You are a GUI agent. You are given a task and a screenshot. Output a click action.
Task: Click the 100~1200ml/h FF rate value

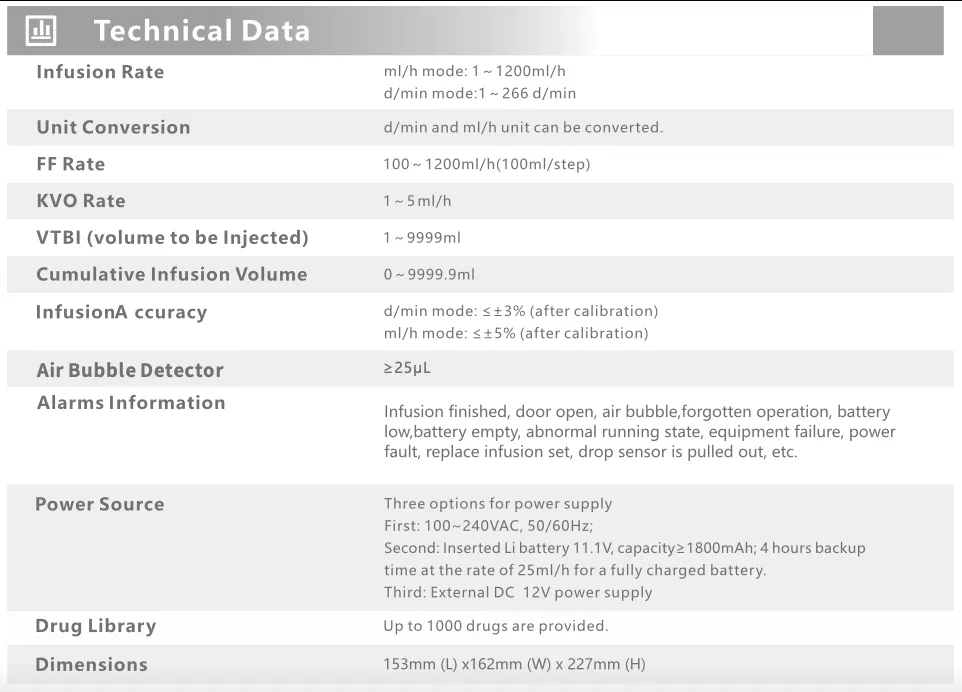click(x=487, y=164)
